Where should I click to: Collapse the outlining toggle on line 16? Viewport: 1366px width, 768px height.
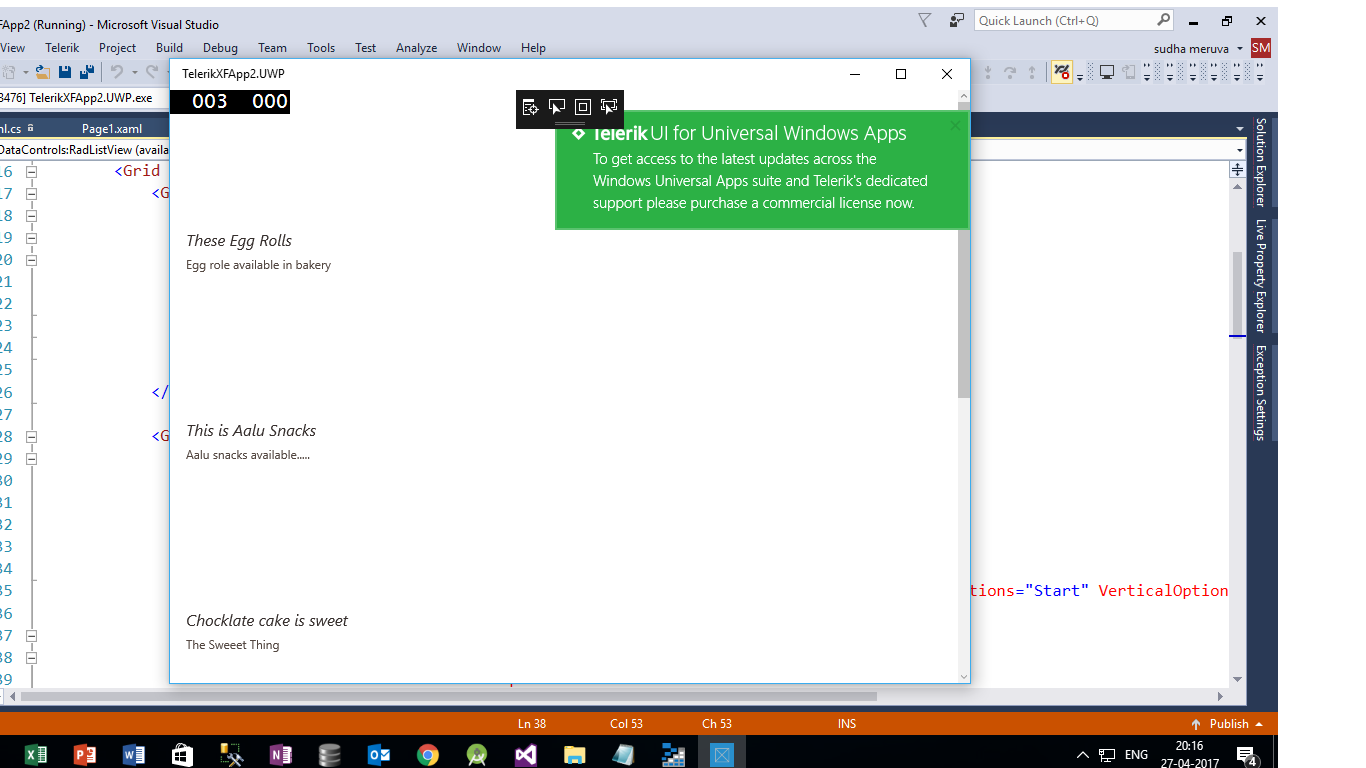tap(31, 171)
